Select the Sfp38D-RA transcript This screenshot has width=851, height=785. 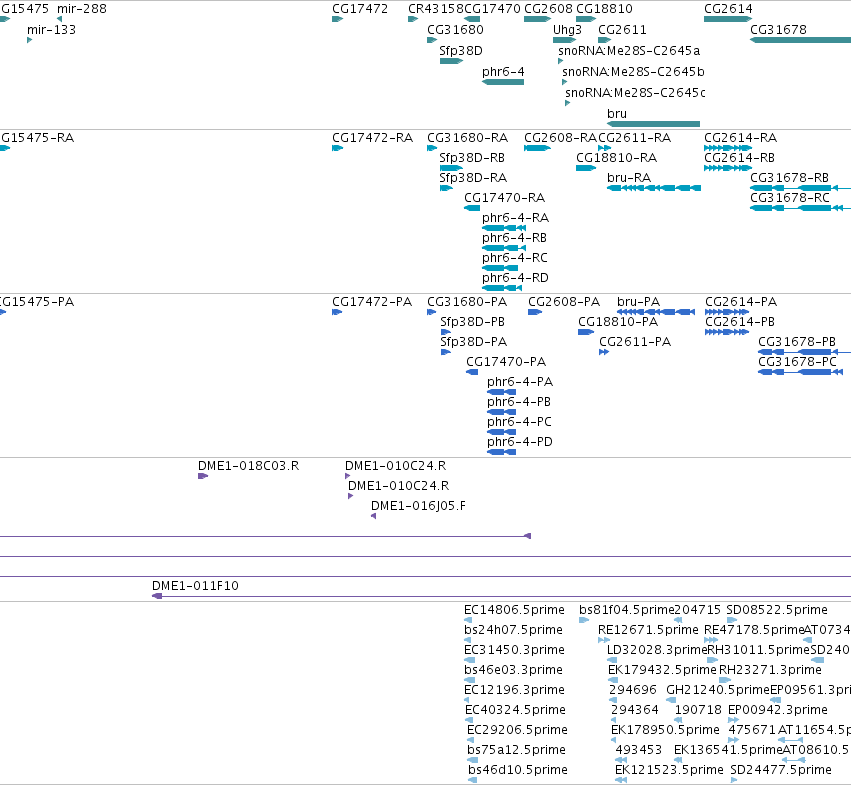coord(446,188)
